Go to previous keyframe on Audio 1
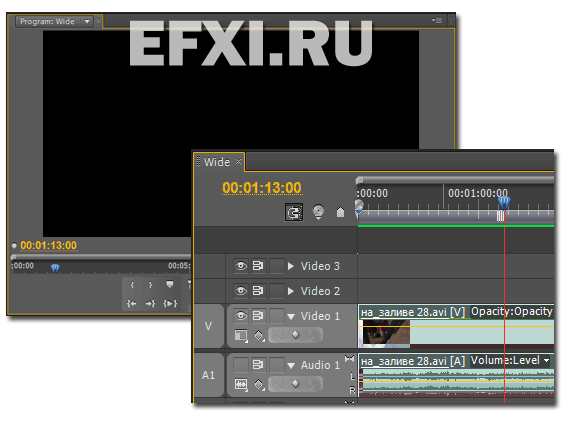 279,384
